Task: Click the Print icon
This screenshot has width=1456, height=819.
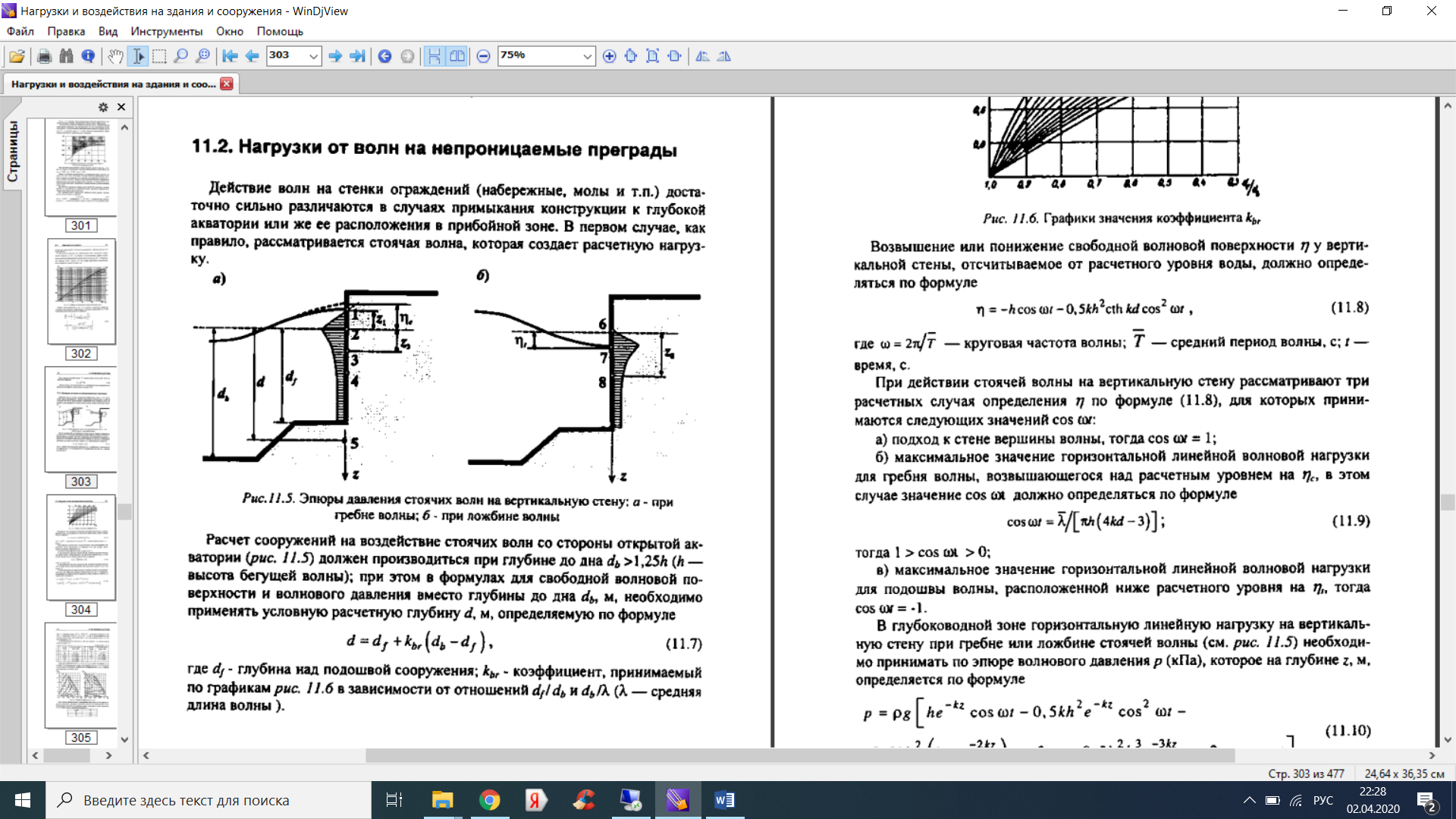Action: coord(44,56)
